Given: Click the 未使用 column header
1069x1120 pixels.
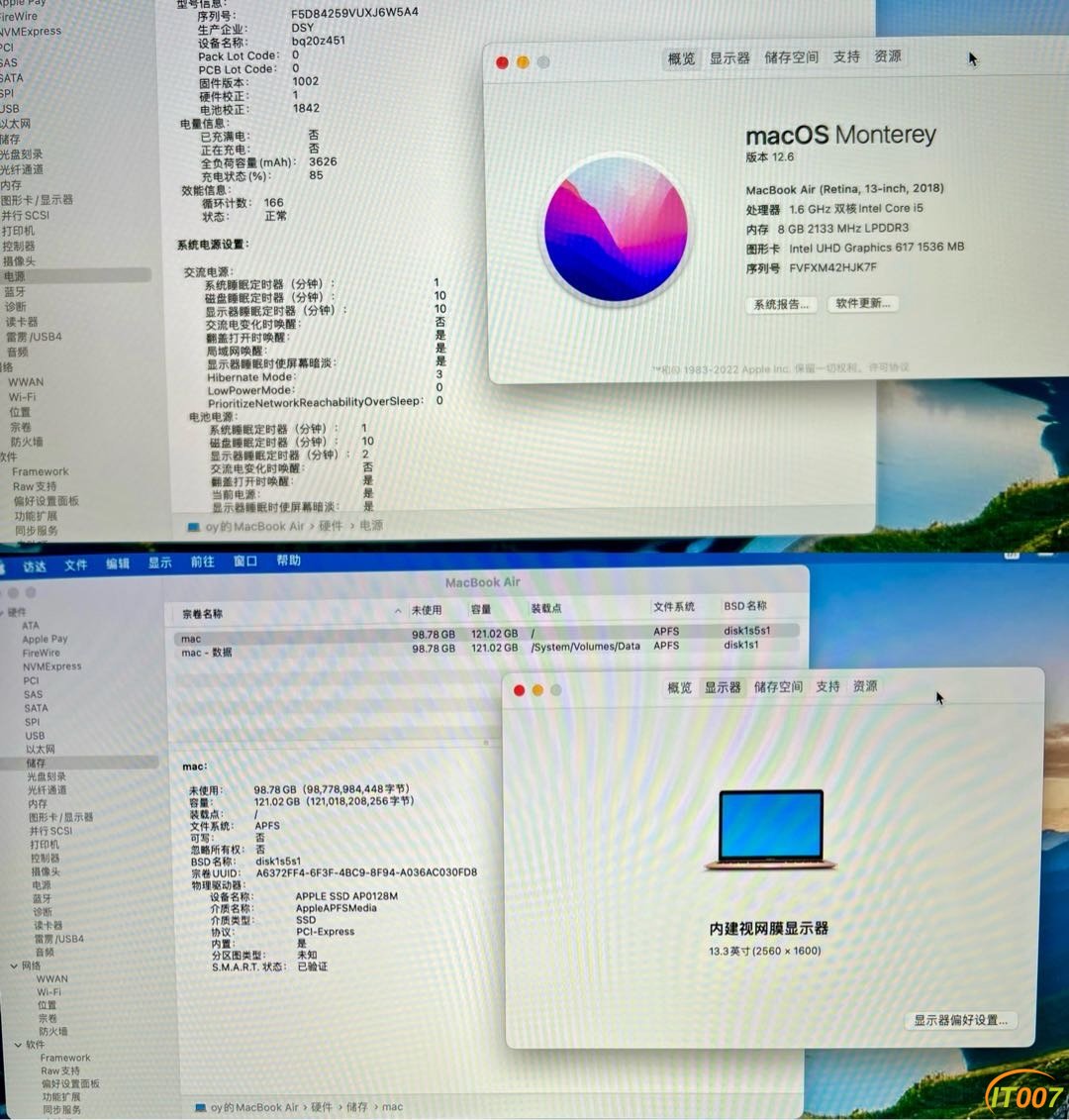Looking at the screenshot, I should 427,610.
